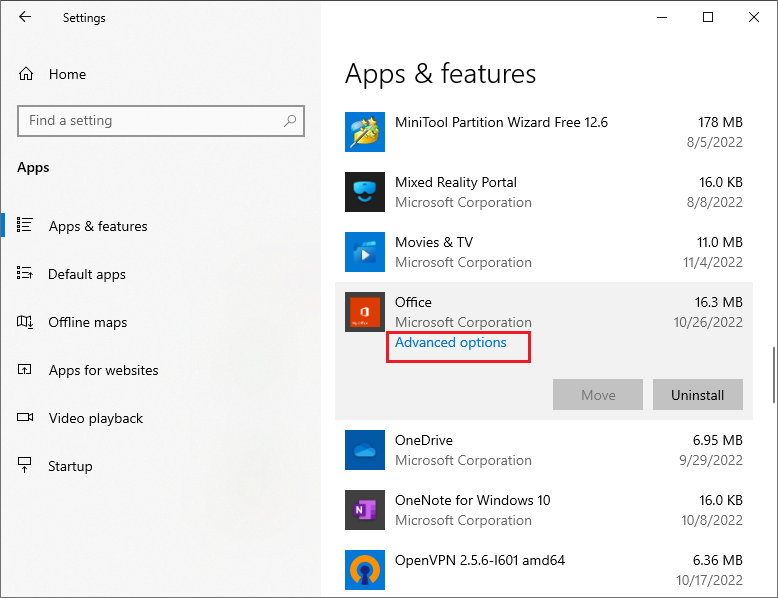
Task: Click the MiniTool Partition Wizard app icon
Action: click(x=365, y=132)
